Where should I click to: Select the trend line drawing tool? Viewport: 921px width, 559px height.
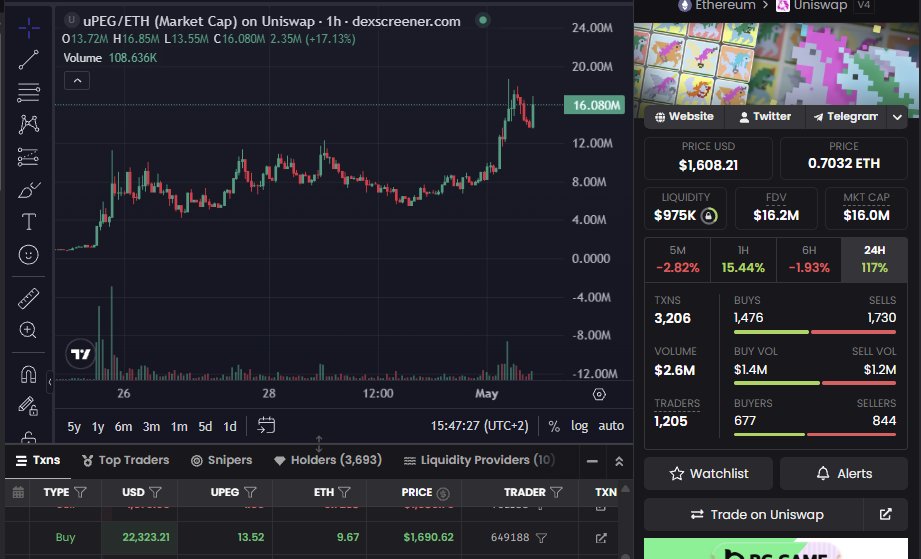pyautogui.click(x=28, y=59)
